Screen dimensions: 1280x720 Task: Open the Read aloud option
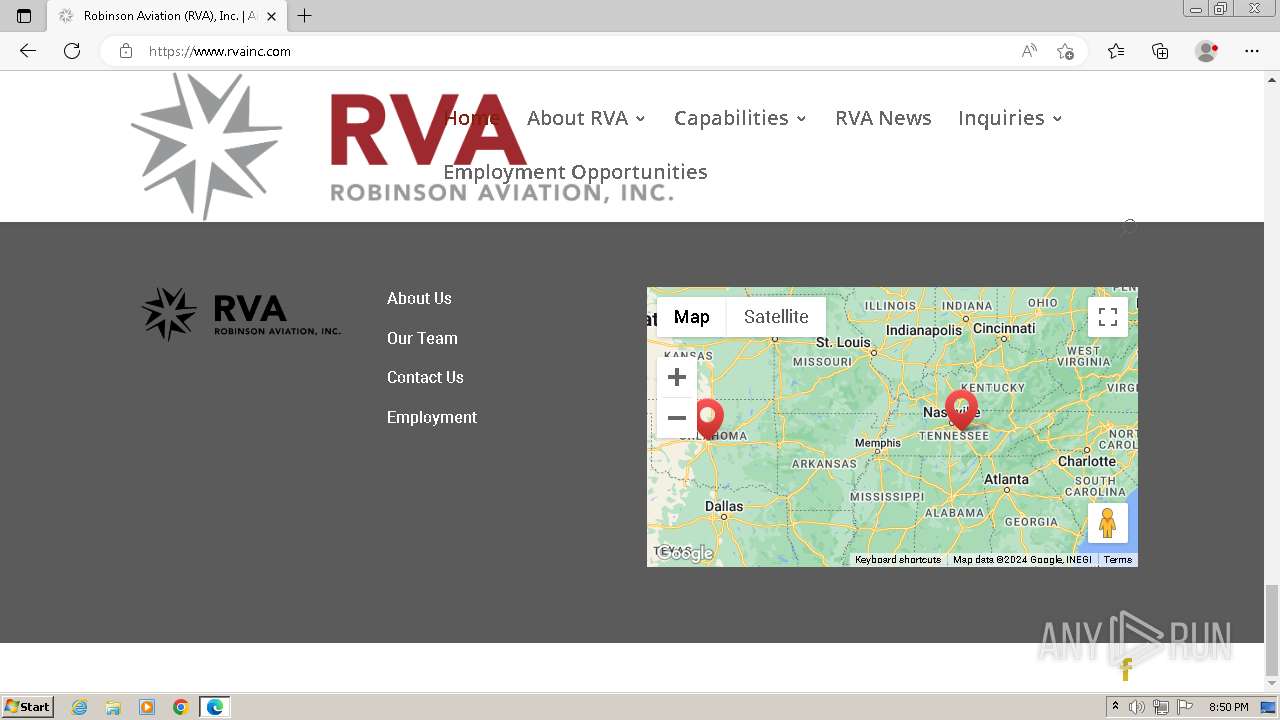click(1029, 51)
